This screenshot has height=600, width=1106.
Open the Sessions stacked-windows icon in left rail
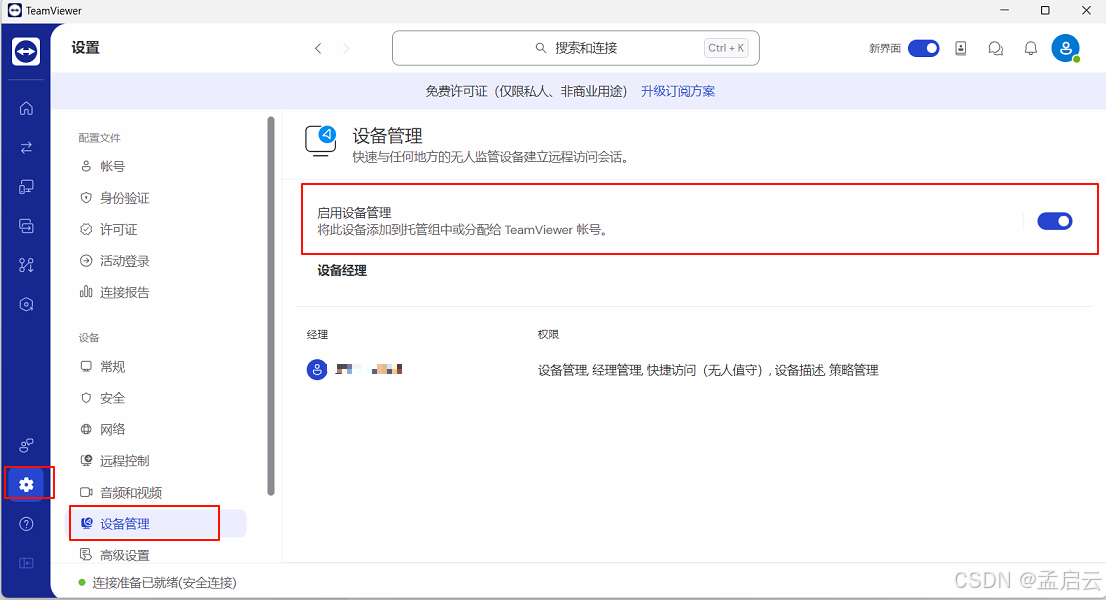[26, 226]
